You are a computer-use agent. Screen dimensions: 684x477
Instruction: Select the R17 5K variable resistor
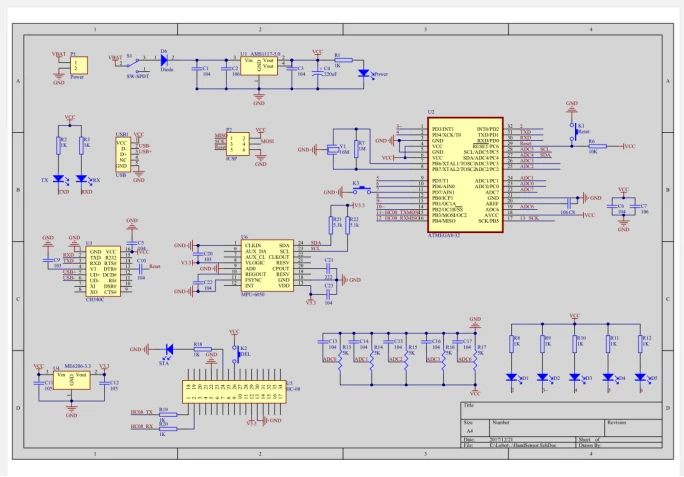475,361
